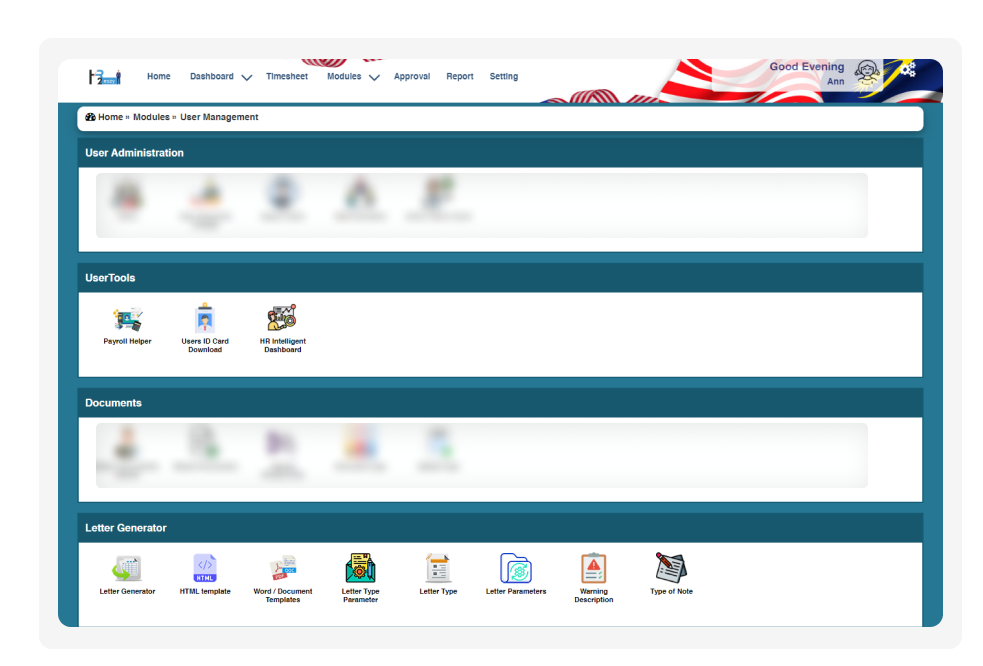Click the gear settings icon beside the avatar
The image size is (983, 666).
[x=907, y=70]
